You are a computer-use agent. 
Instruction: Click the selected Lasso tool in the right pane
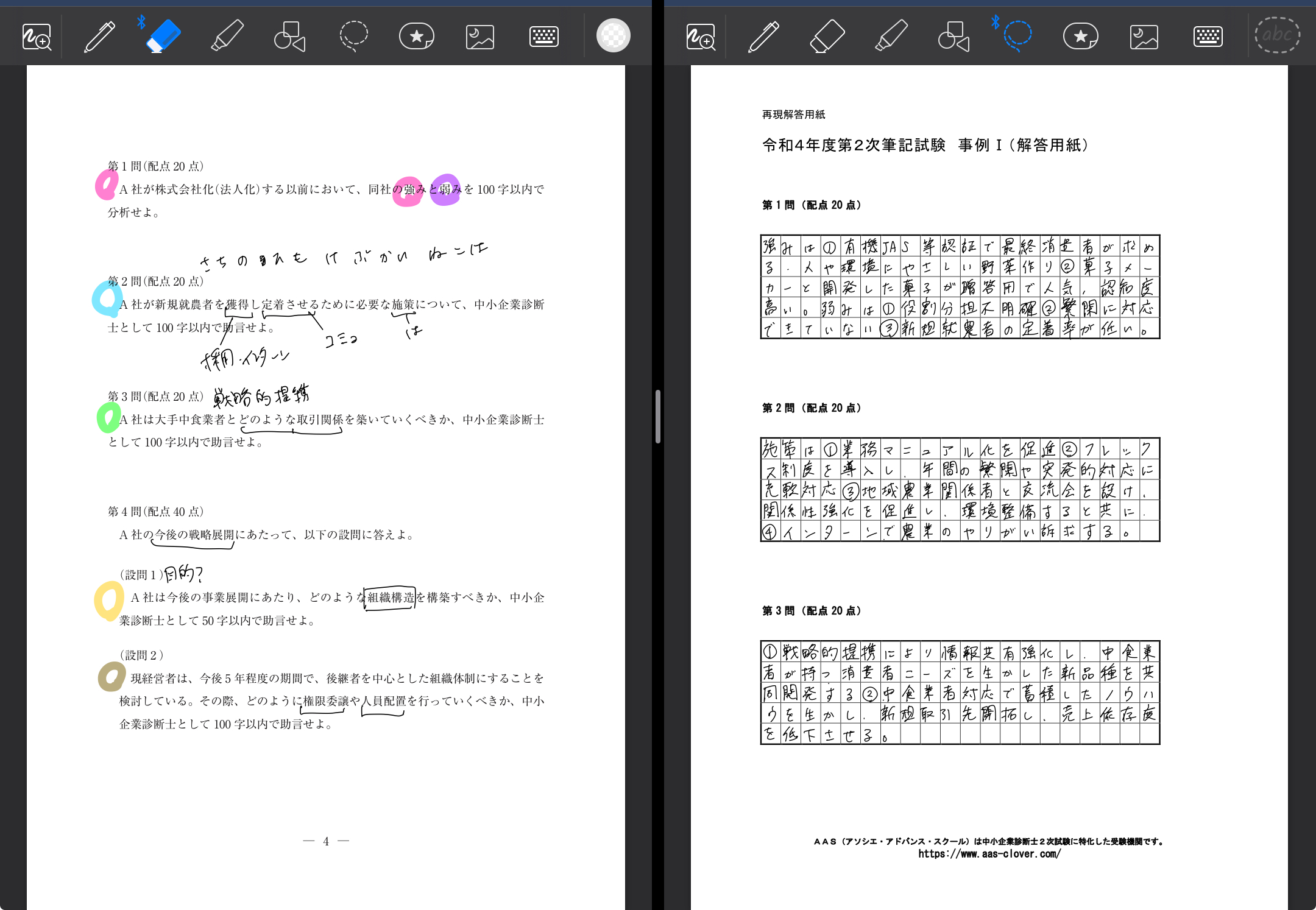coord(1017,36)
